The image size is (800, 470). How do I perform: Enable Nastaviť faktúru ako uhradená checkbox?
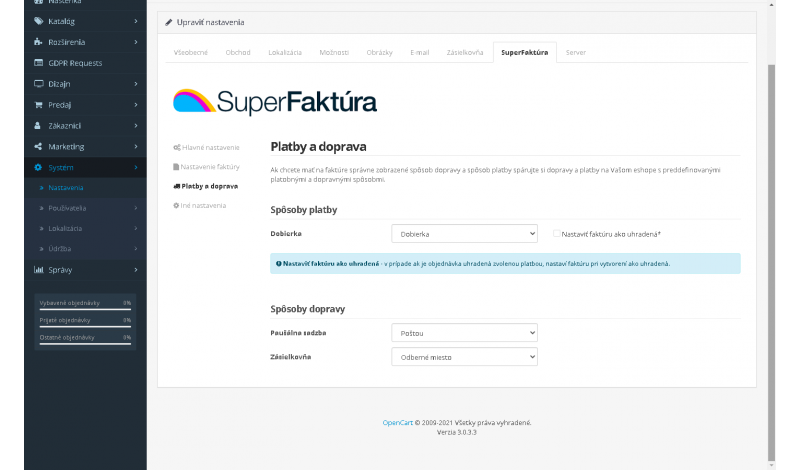pos(556,234)
